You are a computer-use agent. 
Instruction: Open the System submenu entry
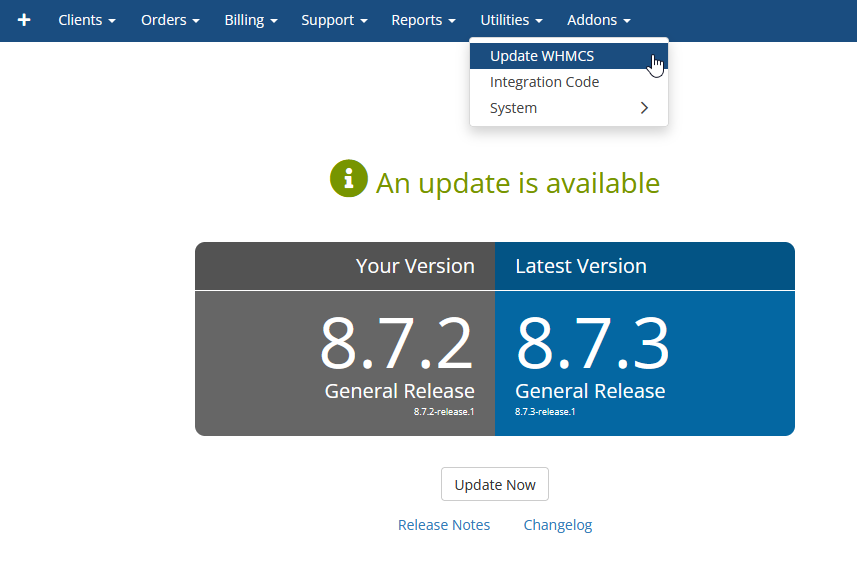(568, 108)
